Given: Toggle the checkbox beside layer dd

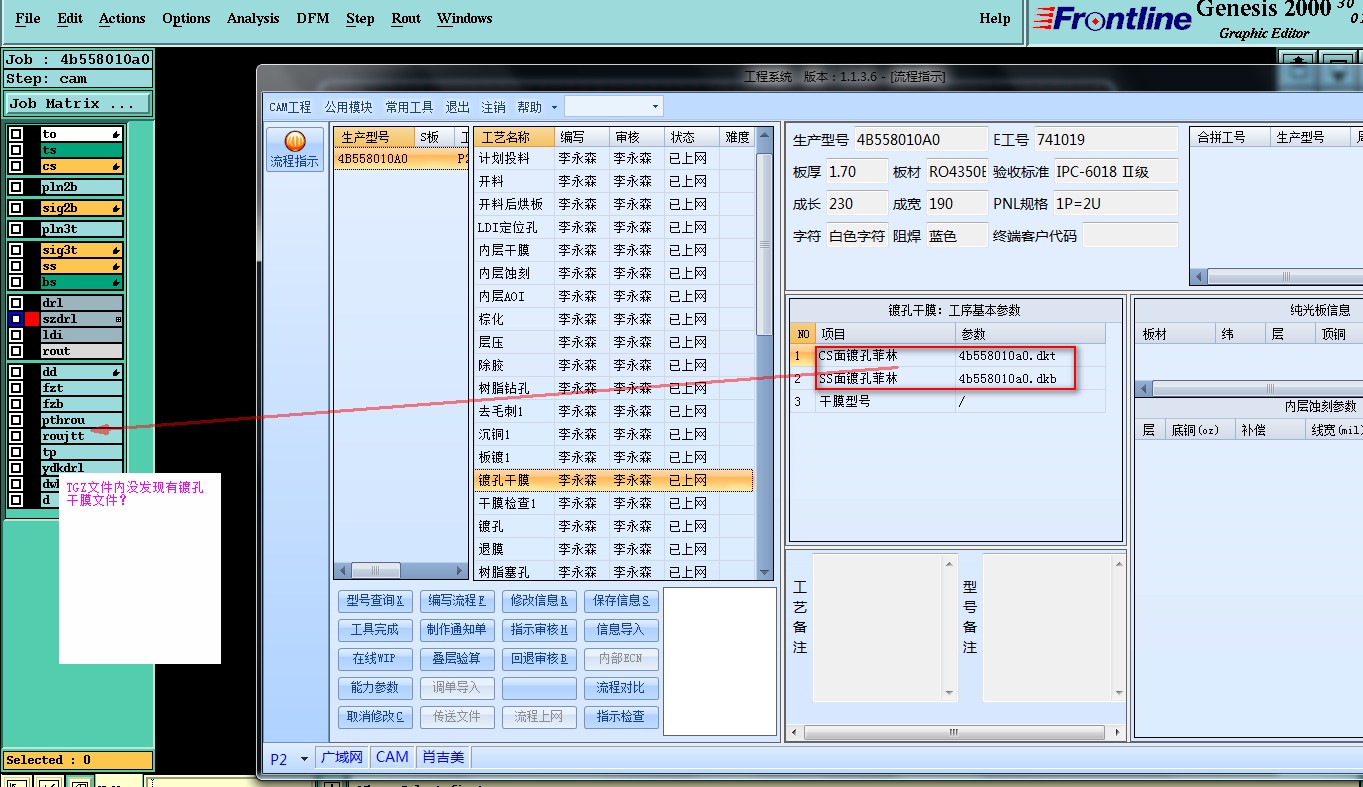Looking at the screenshot, I should pyautogui.click(x=16, y=372).
